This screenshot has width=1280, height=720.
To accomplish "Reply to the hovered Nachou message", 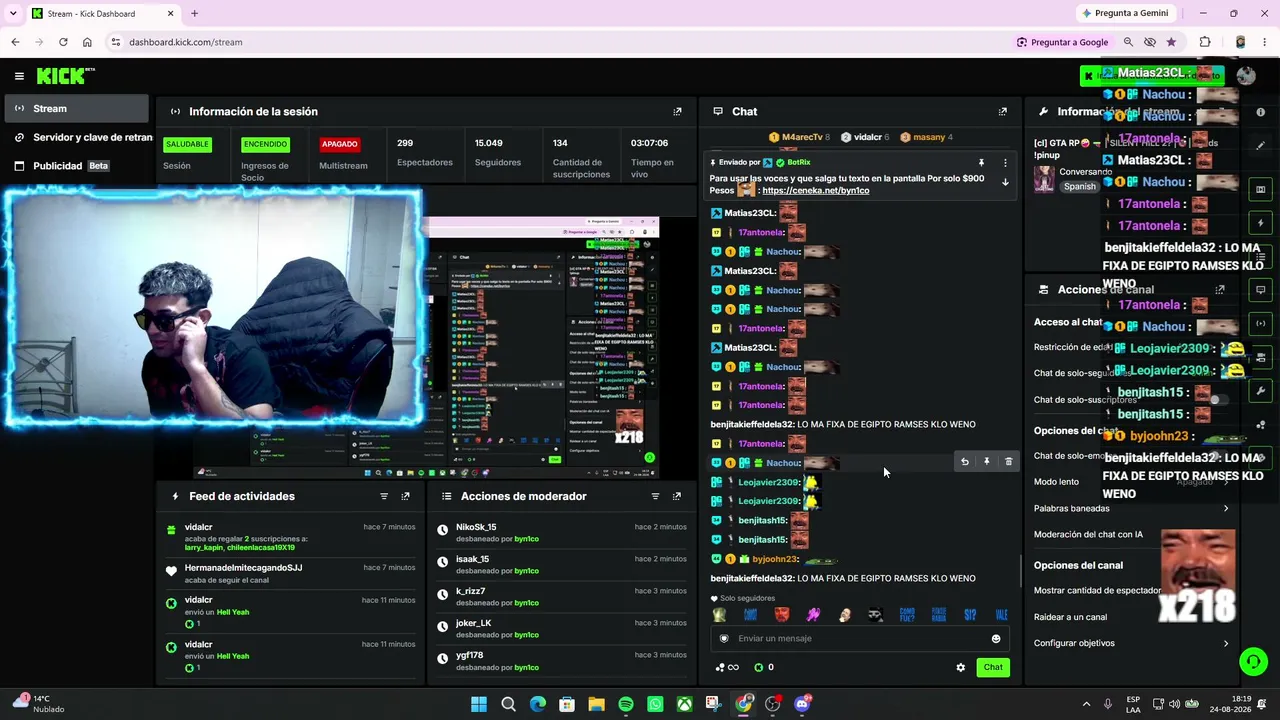I will coord(965,462).
